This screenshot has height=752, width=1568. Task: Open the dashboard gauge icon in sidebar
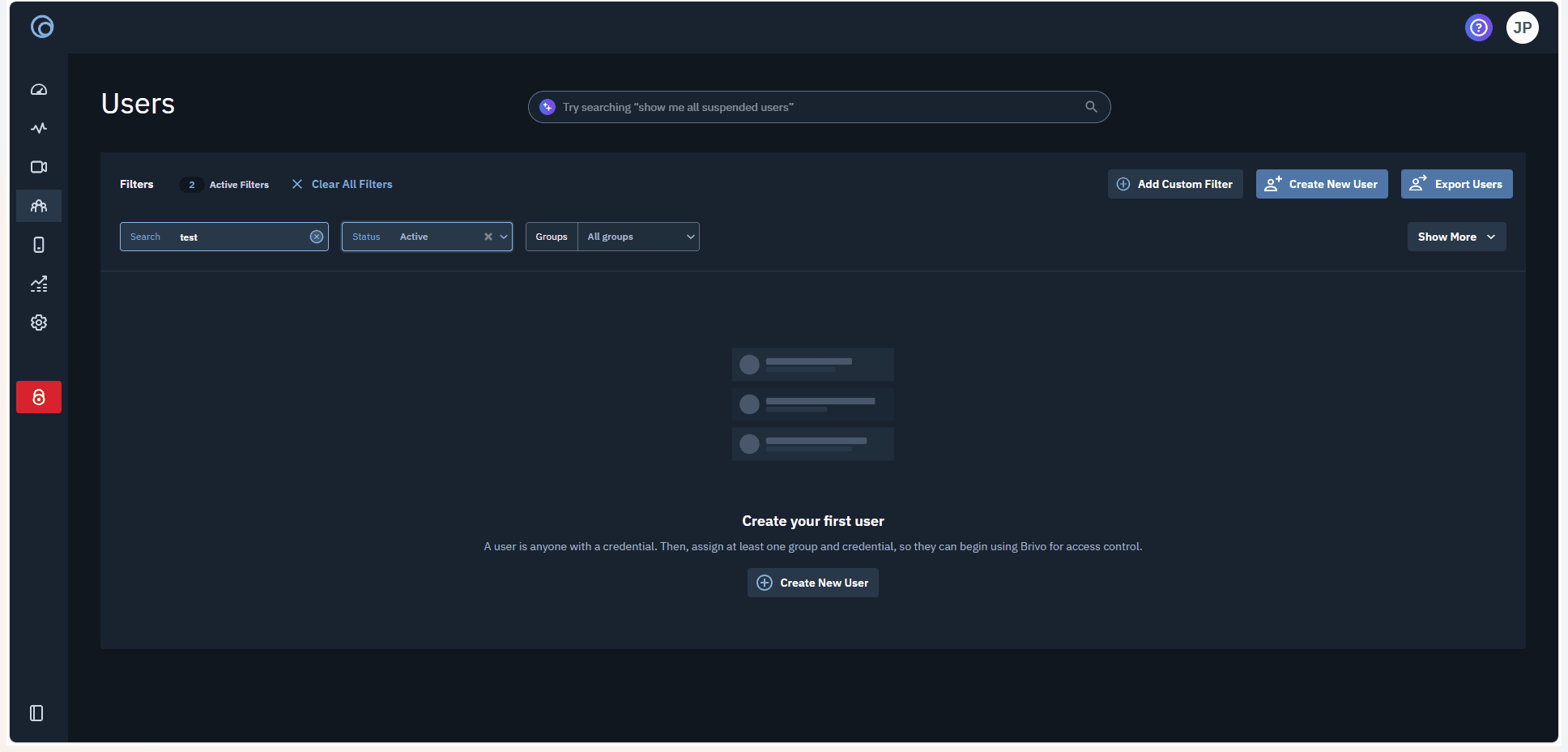tap(39, 89)
